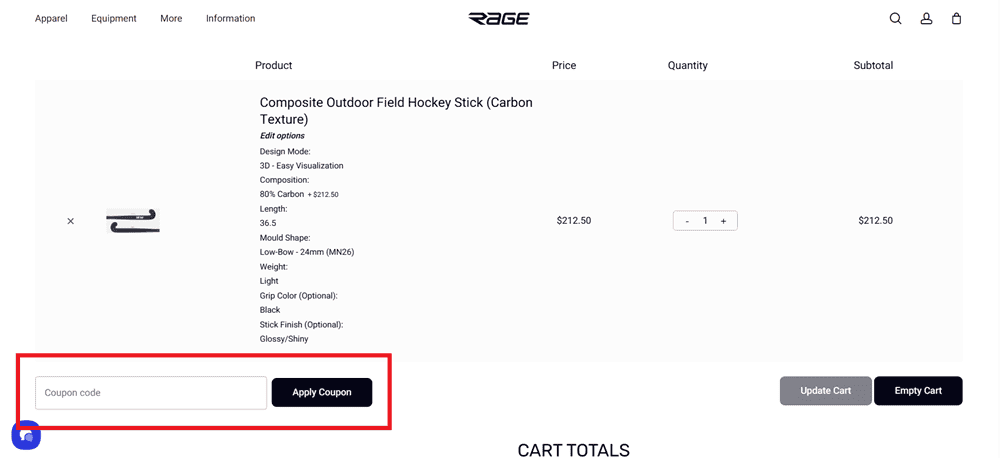This screenshot has height=458, width=1000.
Task: Open the user account icon
Action: [926, 18]
